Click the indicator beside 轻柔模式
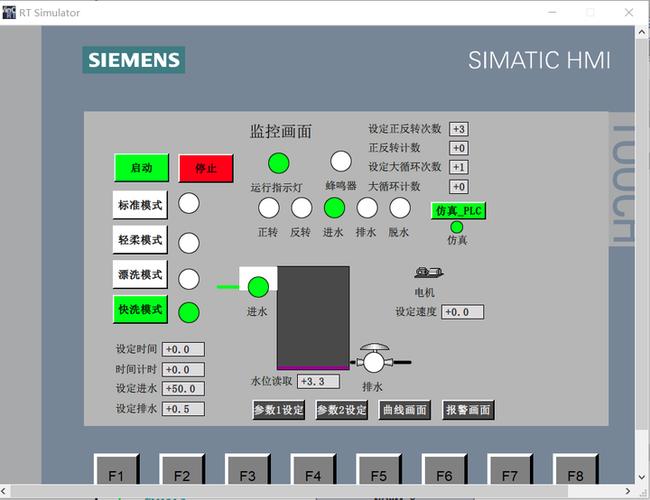Image resolution: width=650 pixels, height=500 pixels. coord(189,243)
